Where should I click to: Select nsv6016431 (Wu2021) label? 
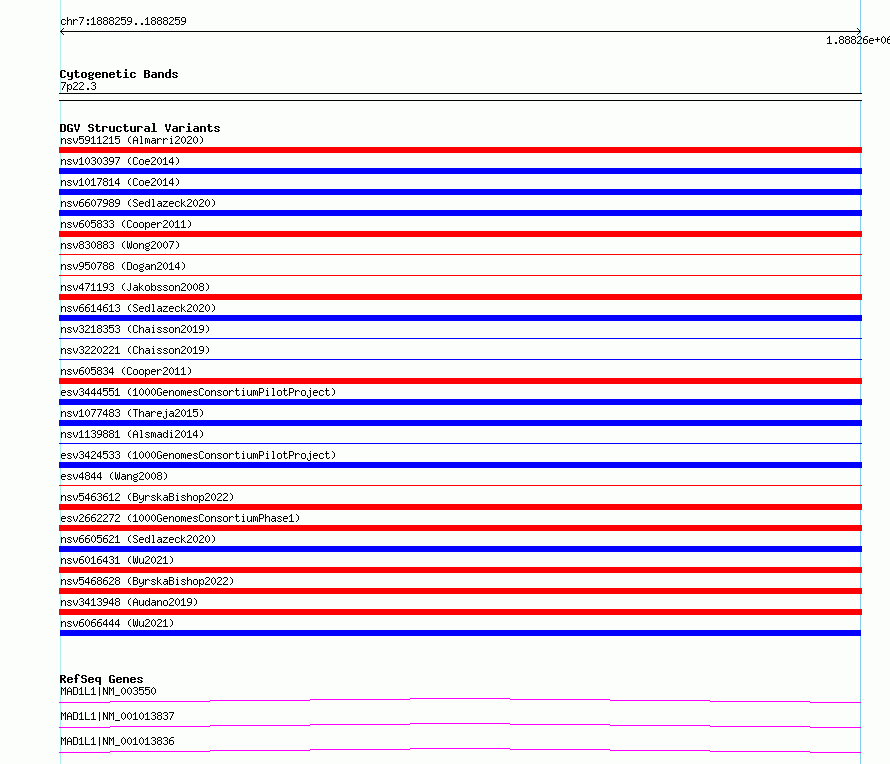[x=117, y=560]
